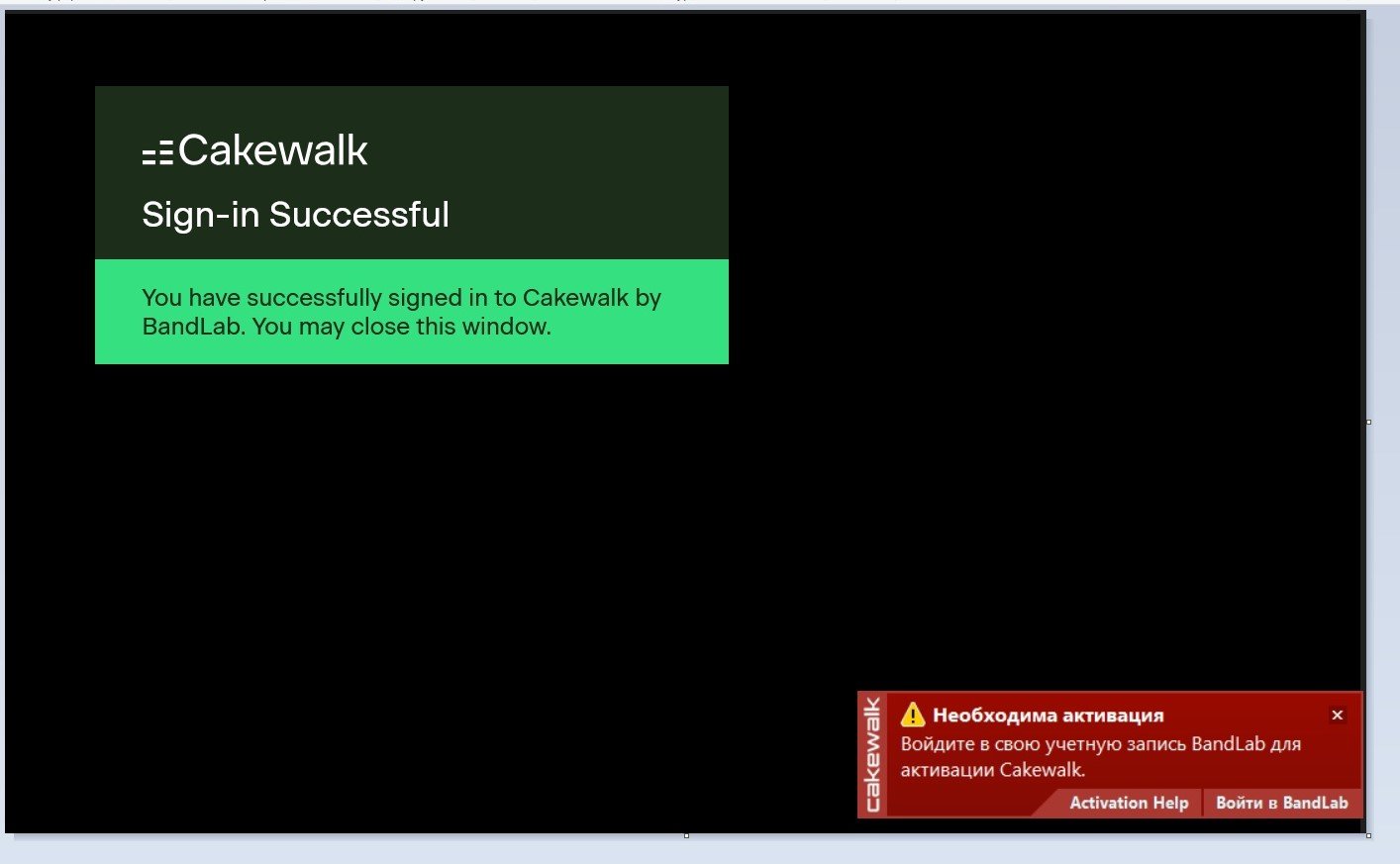Click the Cakewalk wordmark text
Screen dimensions: 1400x864
[273, 150]
